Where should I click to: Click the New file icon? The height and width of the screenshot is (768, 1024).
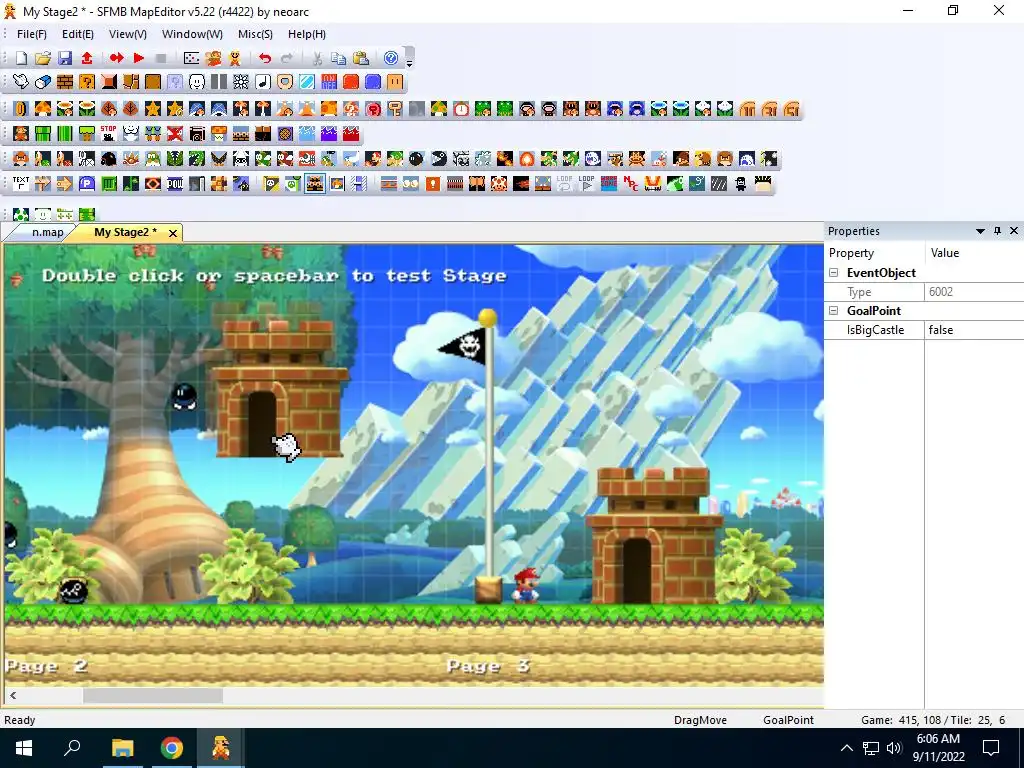pyautogui.click(x=21, y=58)
